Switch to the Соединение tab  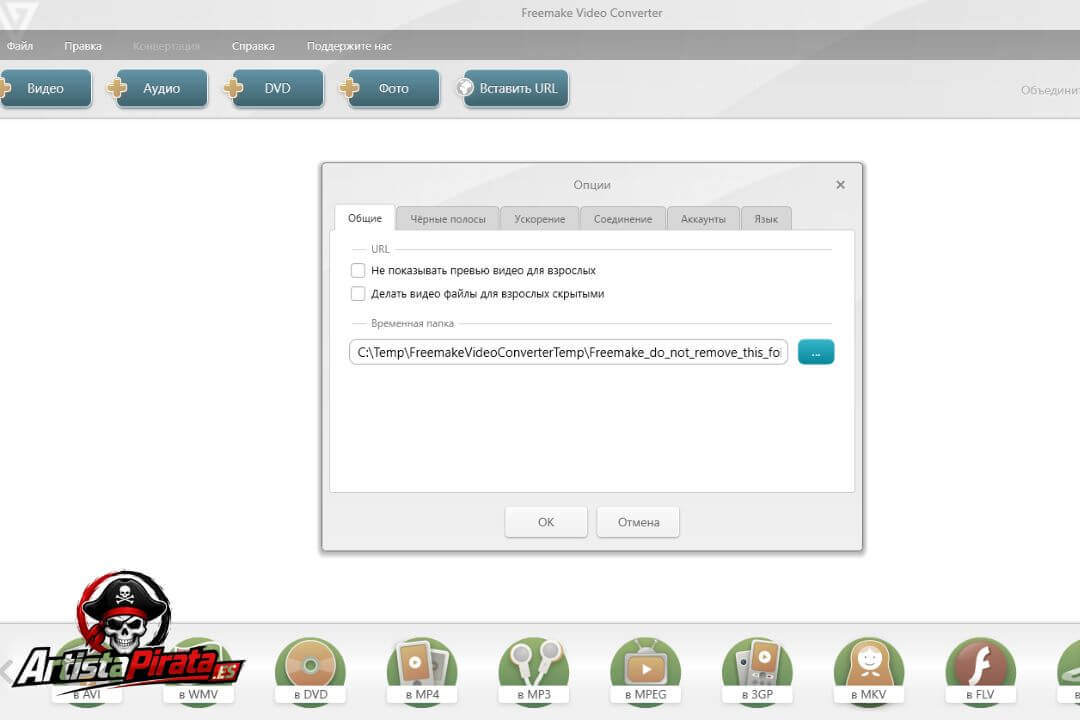click(623, 219)
